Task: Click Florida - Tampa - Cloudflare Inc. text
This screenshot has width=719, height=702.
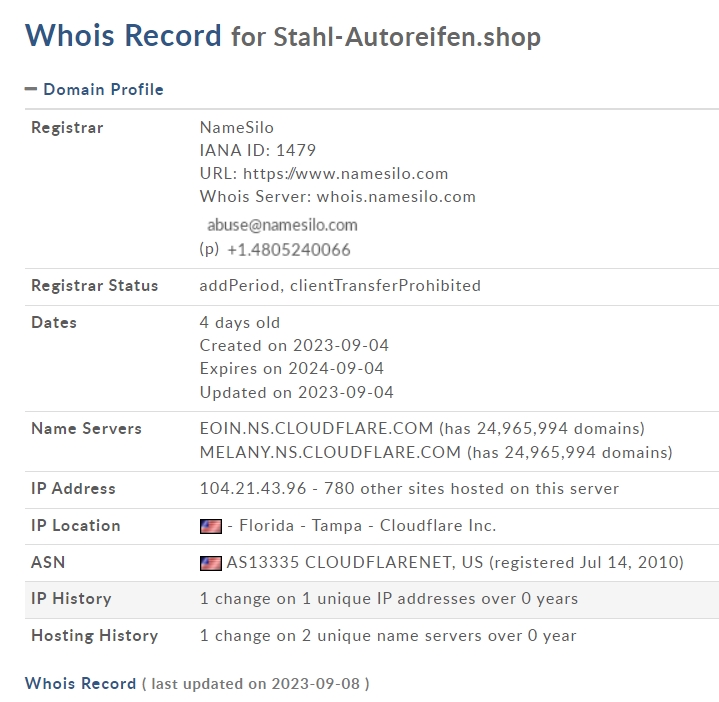Action: click(368, 525)
